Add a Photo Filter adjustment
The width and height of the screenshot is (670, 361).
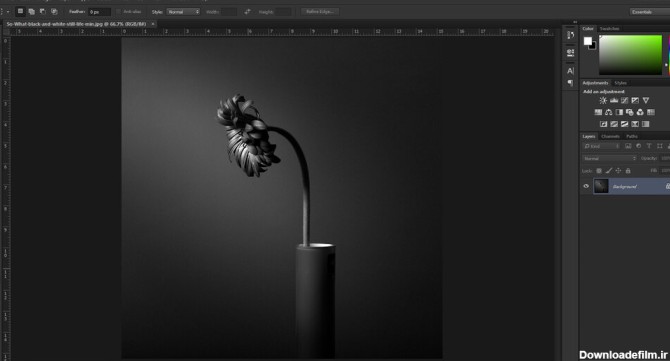[x=629, y=112]
